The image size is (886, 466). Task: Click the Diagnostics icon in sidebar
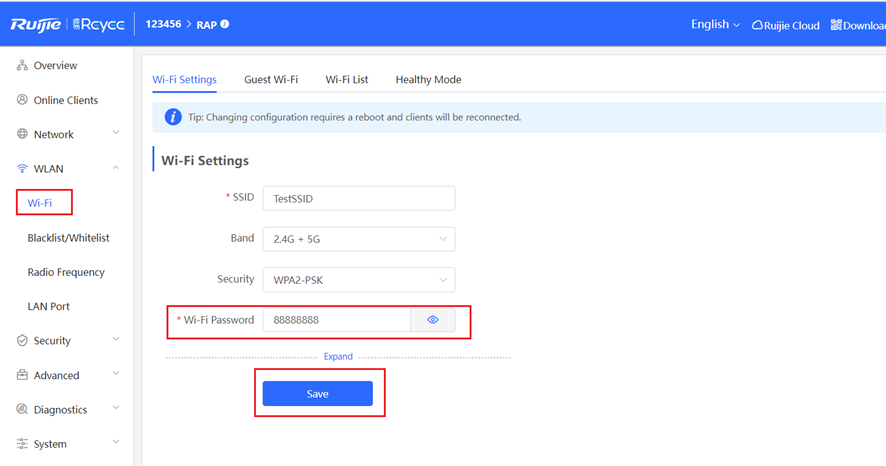click(22, 409)
